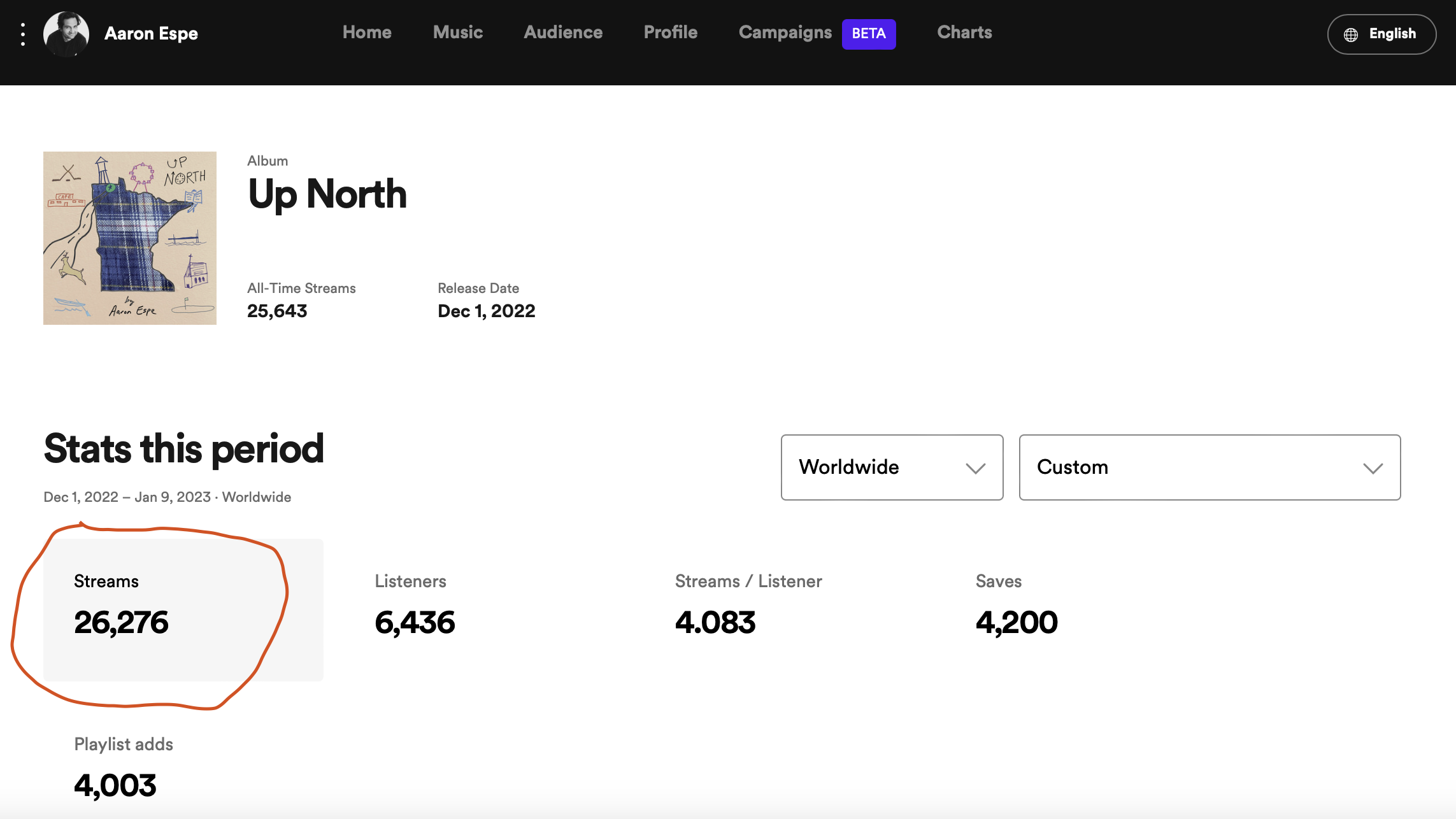Click the Album label above the title
This screenshot has height=819, width=1456.
click(x=268, y=160)
